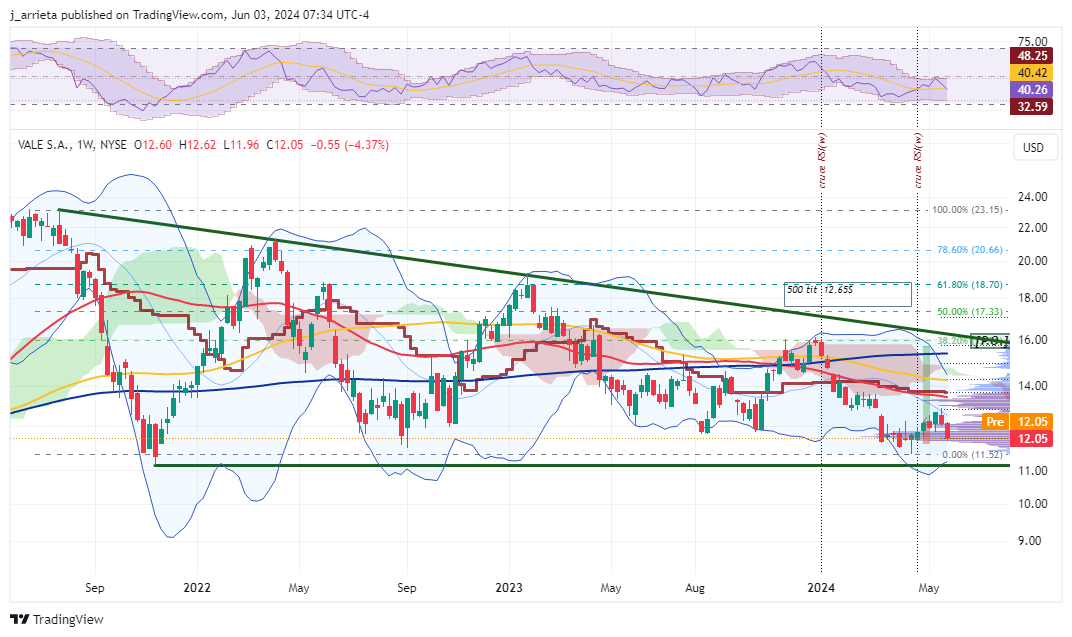Screen dimensions: 1072x637
Task: Click the TradingView logo
Action: tap(57, 619)
